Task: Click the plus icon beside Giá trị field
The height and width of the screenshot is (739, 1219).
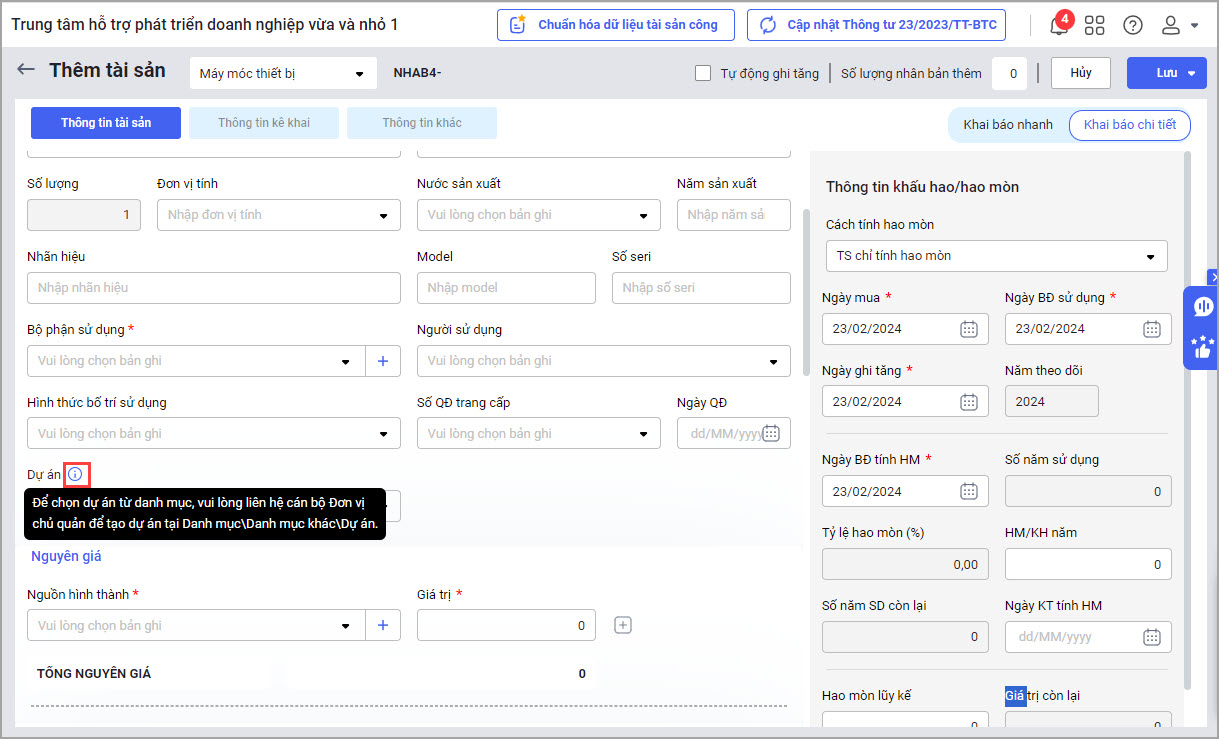Action: tap(622, 625)
